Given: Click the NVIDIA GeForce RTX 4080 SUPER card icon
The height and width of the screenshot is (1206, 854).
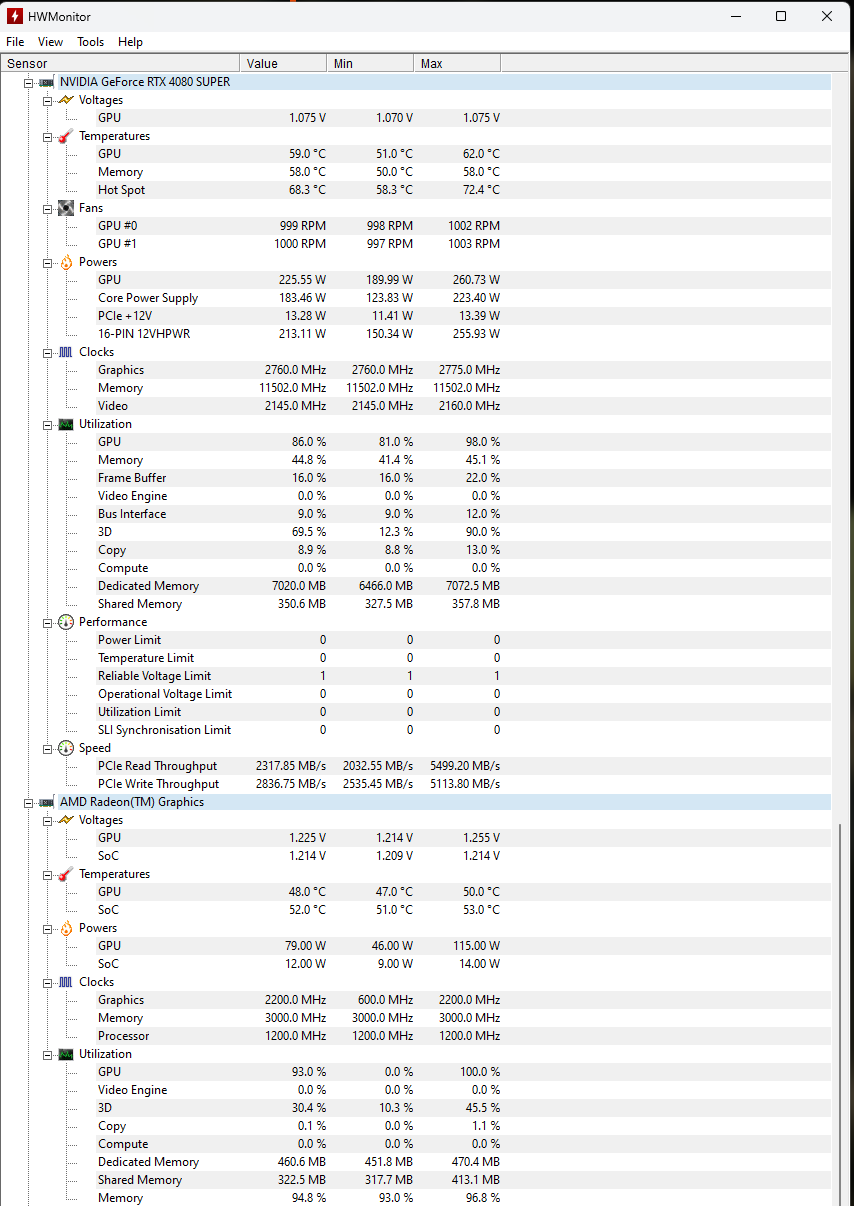Looking at the screenshot, I should 46,82.
